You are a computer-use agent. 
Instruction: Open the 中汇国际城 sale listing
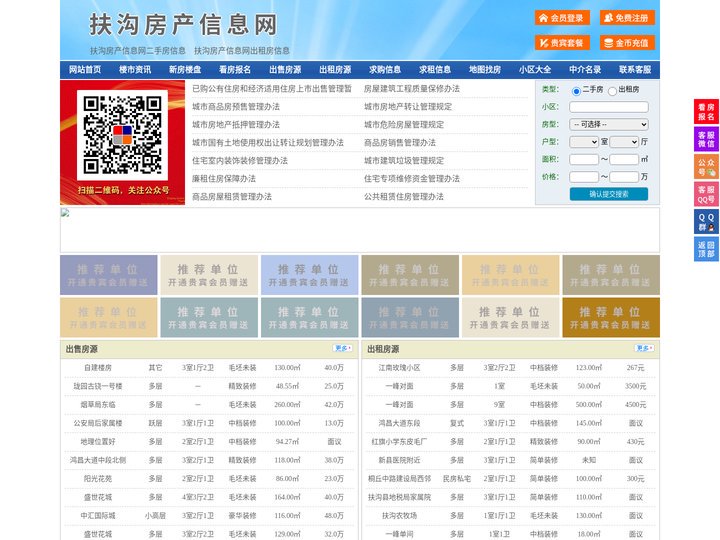coord(98,516)
